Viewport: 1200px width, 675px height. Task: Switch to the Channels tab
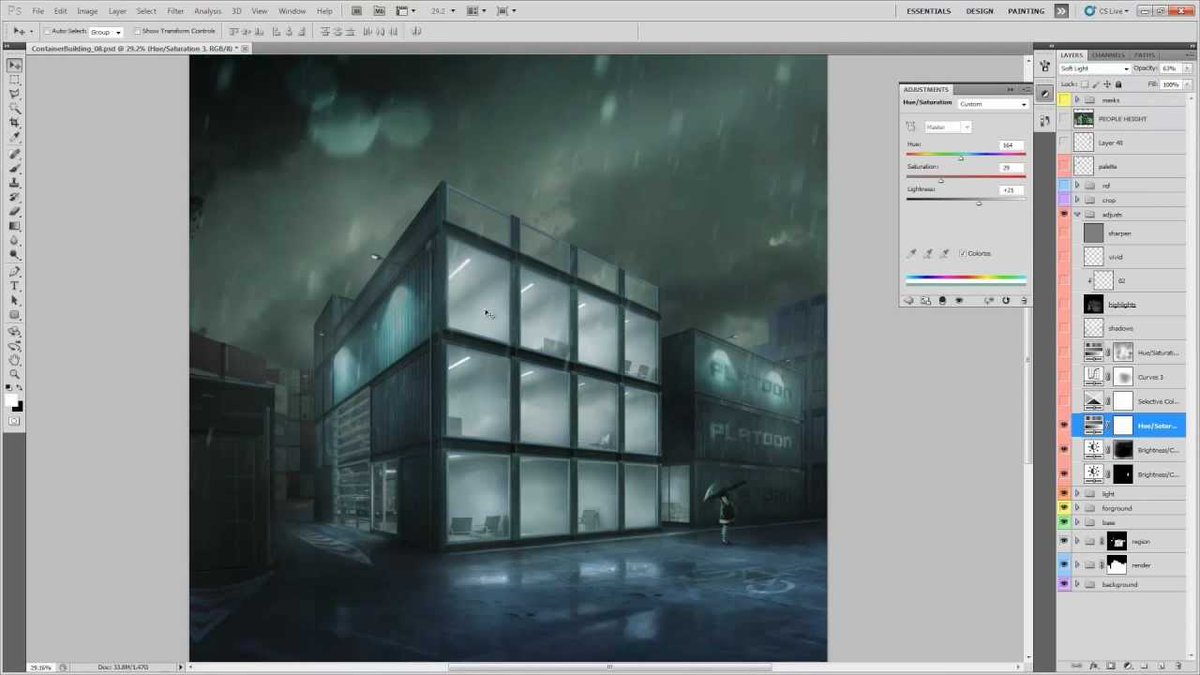(1108, 55)
